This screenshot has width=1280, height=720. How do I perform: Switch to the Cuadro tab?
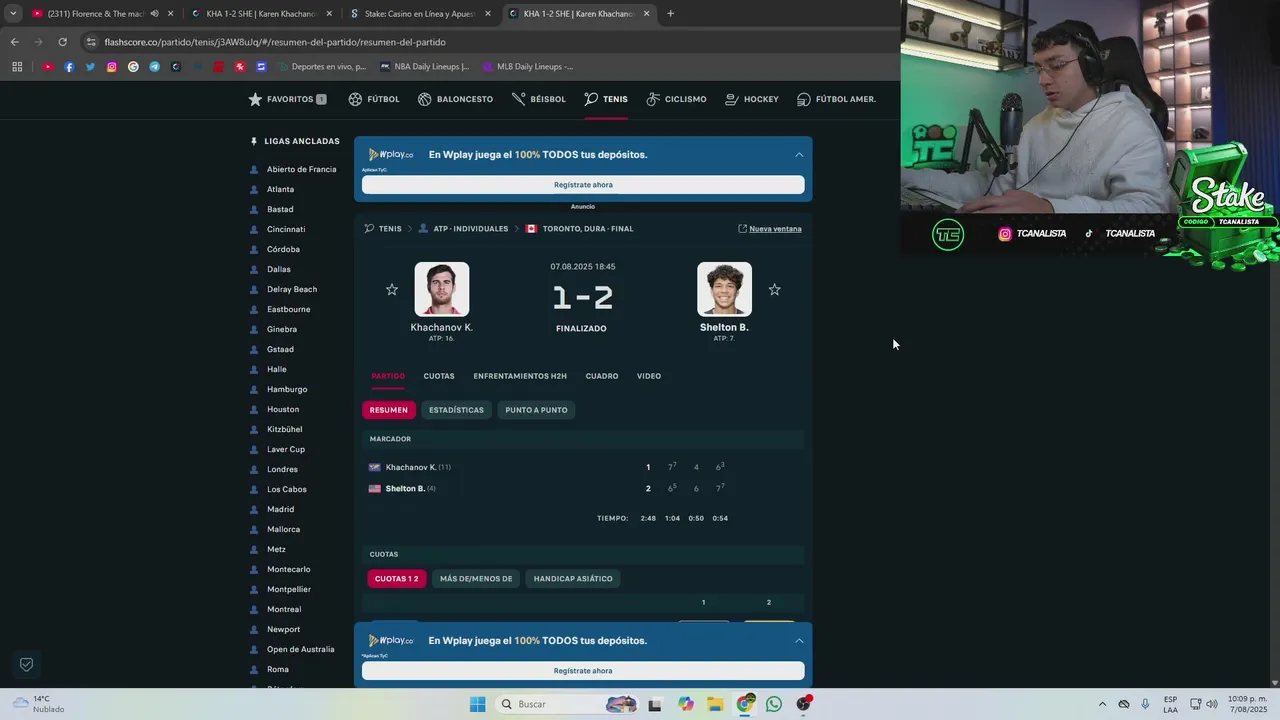point(602,376)
